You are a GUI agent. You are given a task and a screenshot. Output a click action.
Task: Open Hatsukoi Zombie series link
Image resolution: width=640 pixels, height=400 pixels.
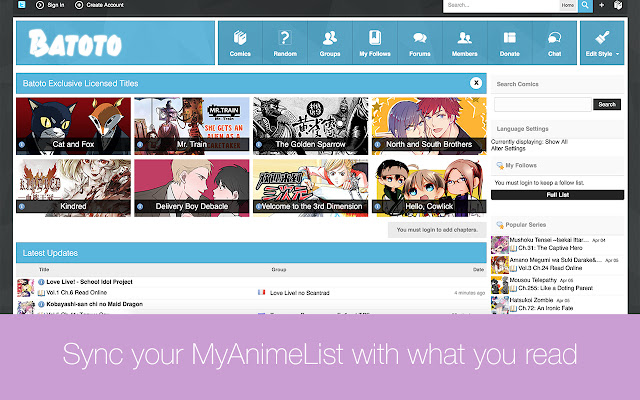click(x=531, y=300)
